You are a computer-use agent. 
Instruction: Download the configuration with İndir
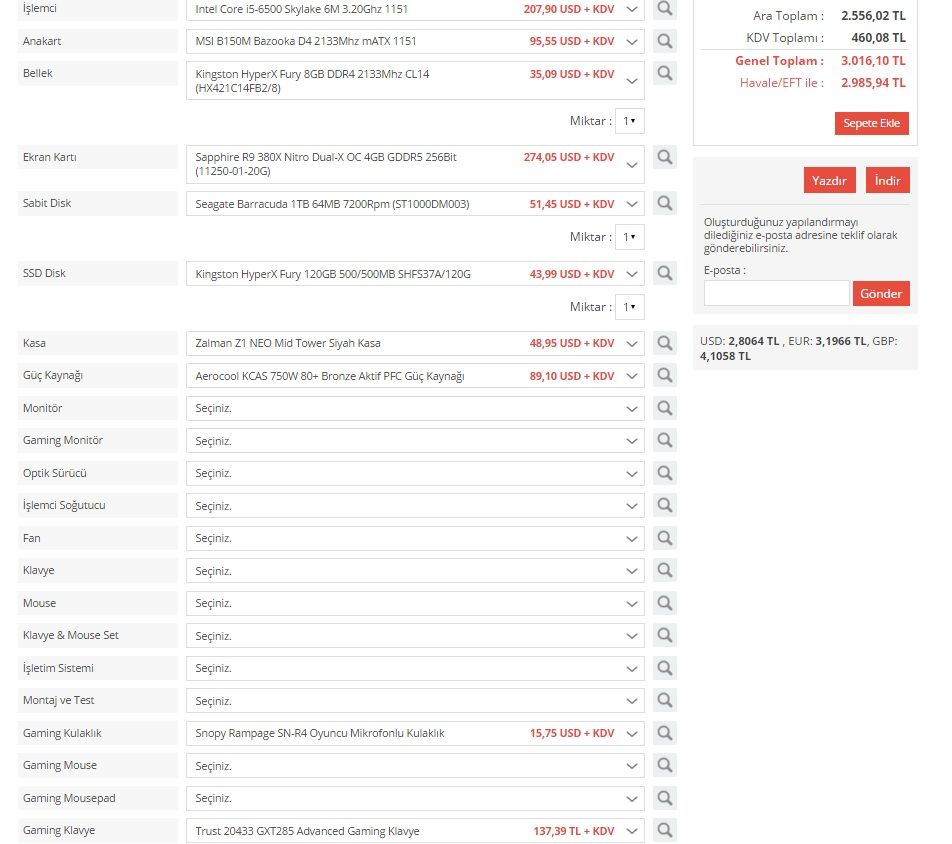tap(887, 180)
